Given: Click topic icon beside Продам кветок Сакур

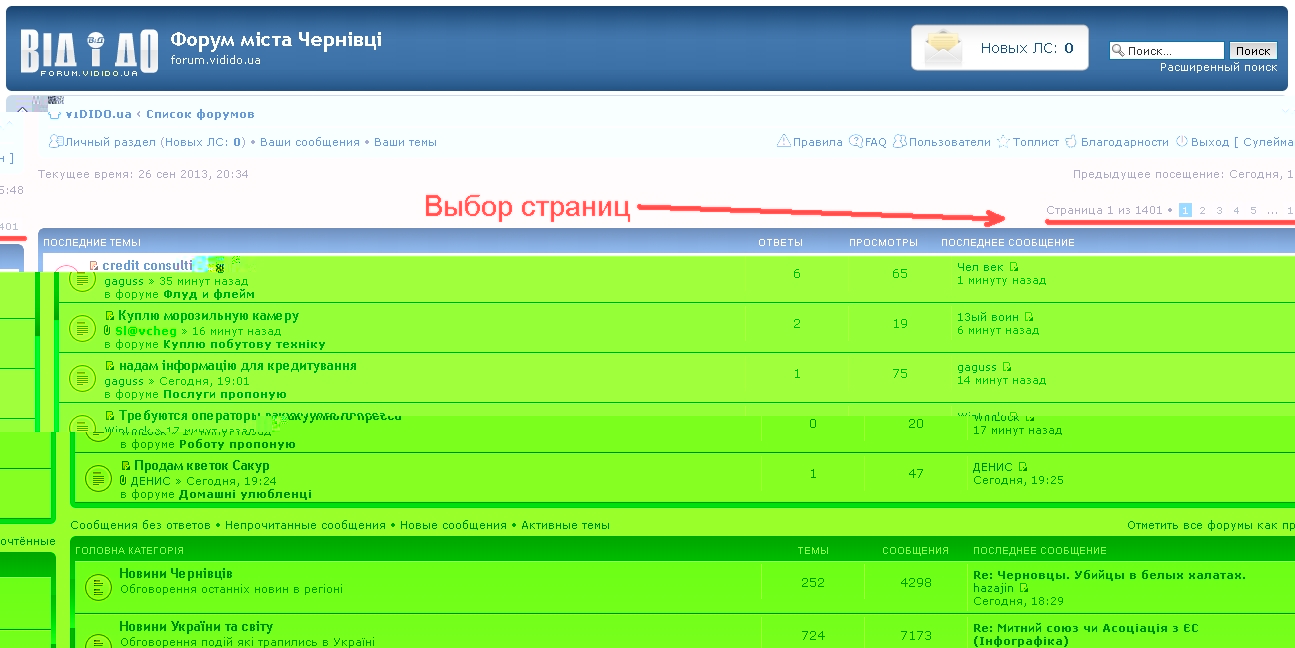Looking at the screenshot, I should point(97,479).
